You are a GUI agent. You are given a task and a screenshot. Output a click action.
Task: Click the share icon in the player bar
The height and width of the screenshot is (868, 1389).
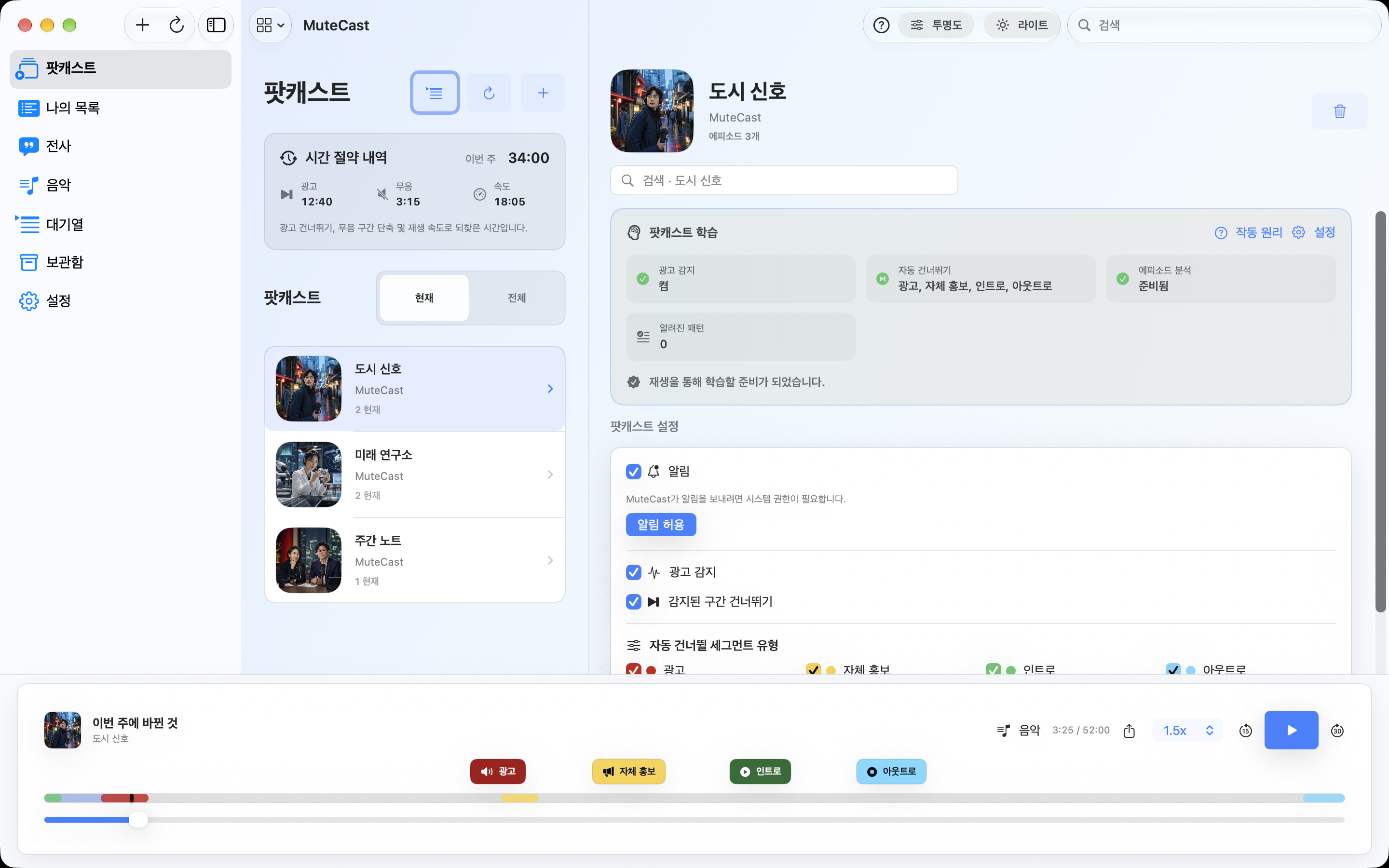click(1129, 730)
